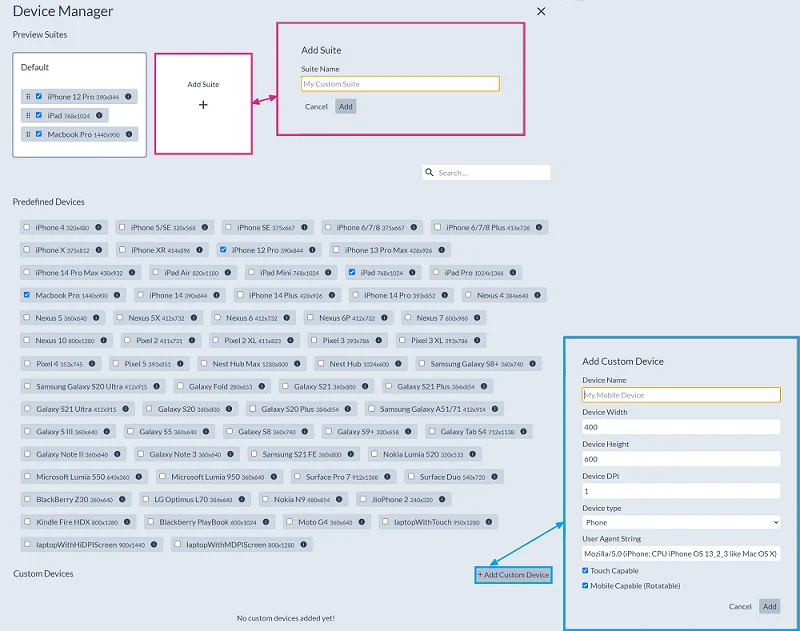800x631 pixels.
Task: Uncheck iPhone 12 Pro in Default suite
Action: pyautogui.click(x=39, y=96)
